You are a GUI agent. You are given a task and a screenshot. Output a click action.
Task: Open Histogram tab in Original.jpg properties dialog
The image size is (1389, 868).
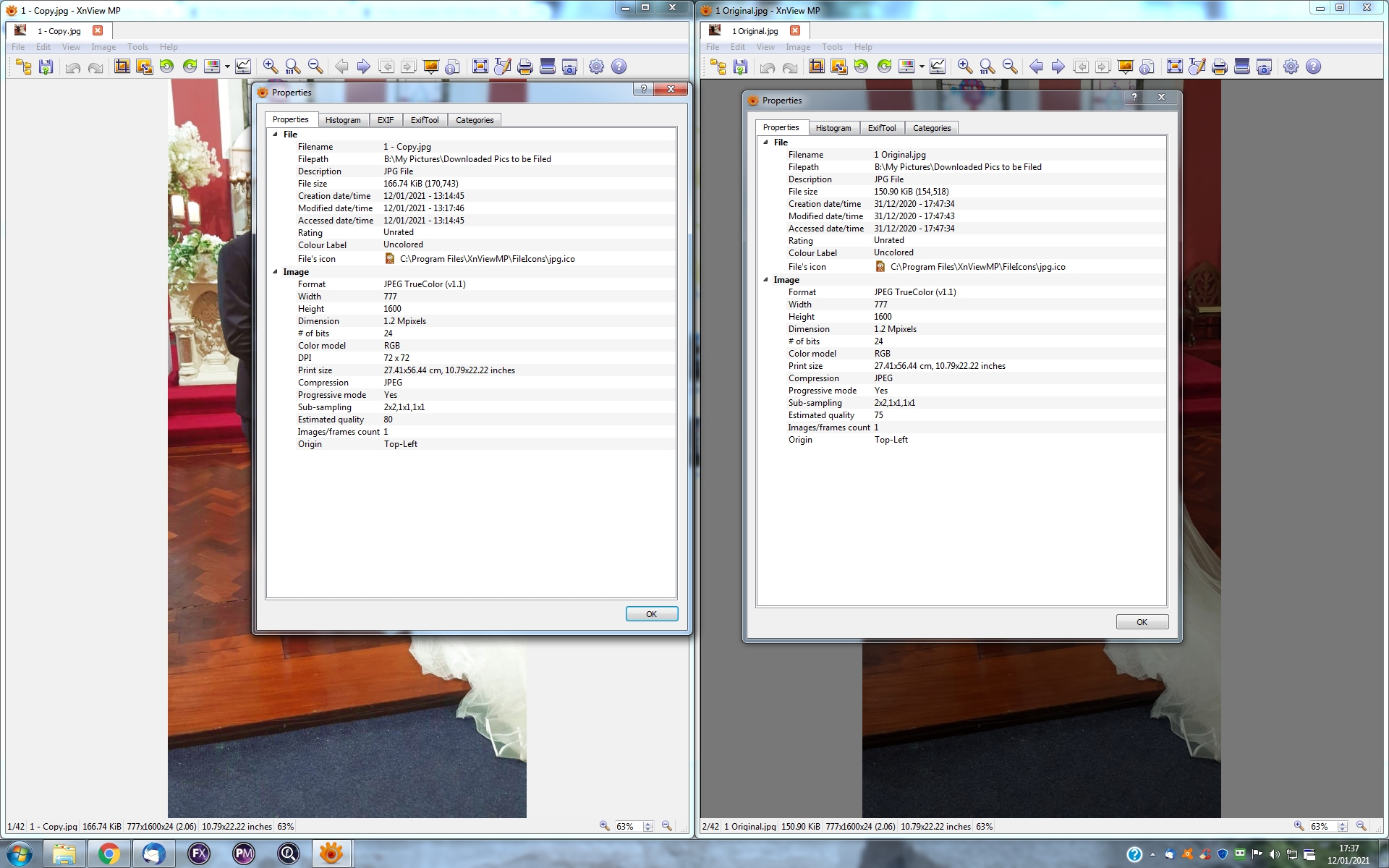(x=833, y=128)
